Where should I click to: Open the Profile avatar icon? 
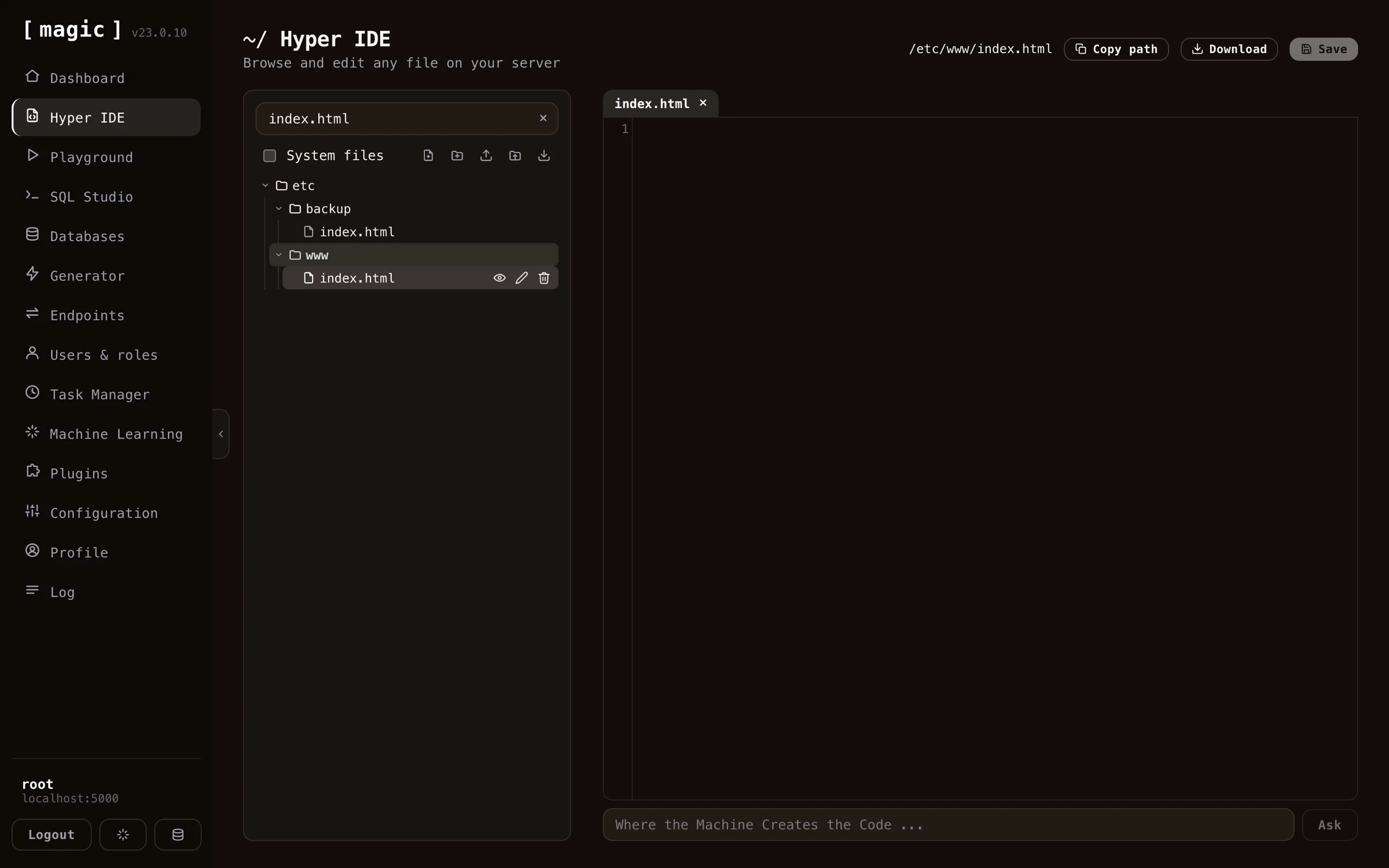(x=32, y=551)
